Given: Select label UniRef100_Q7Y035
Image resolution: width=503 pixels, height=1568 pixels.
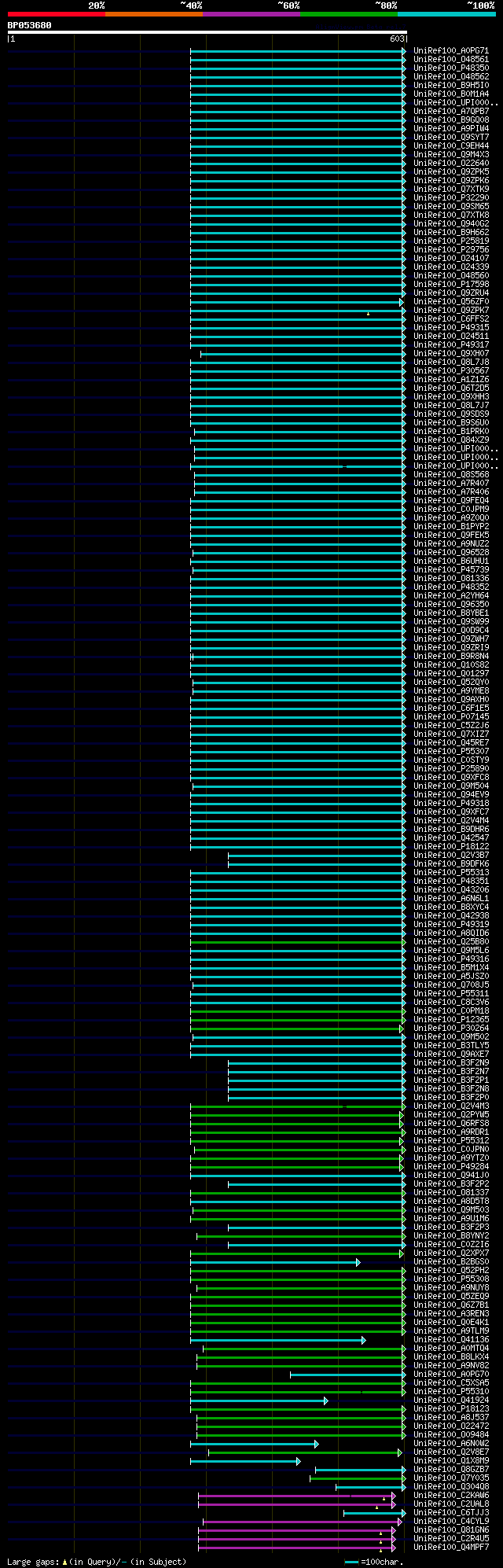Looking at the screenshot, I should (x=451, y=1478).
